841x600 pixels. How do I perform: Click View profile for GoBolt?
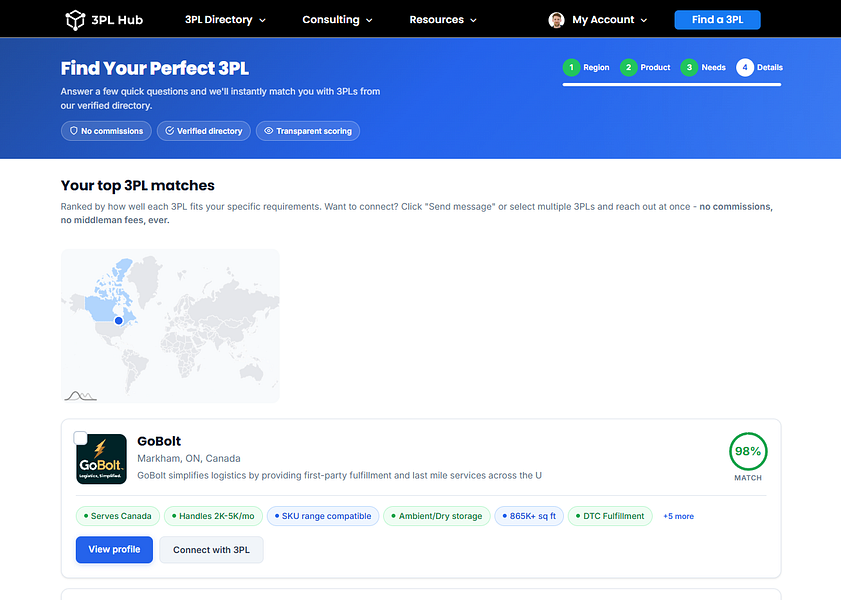(114, 550)
